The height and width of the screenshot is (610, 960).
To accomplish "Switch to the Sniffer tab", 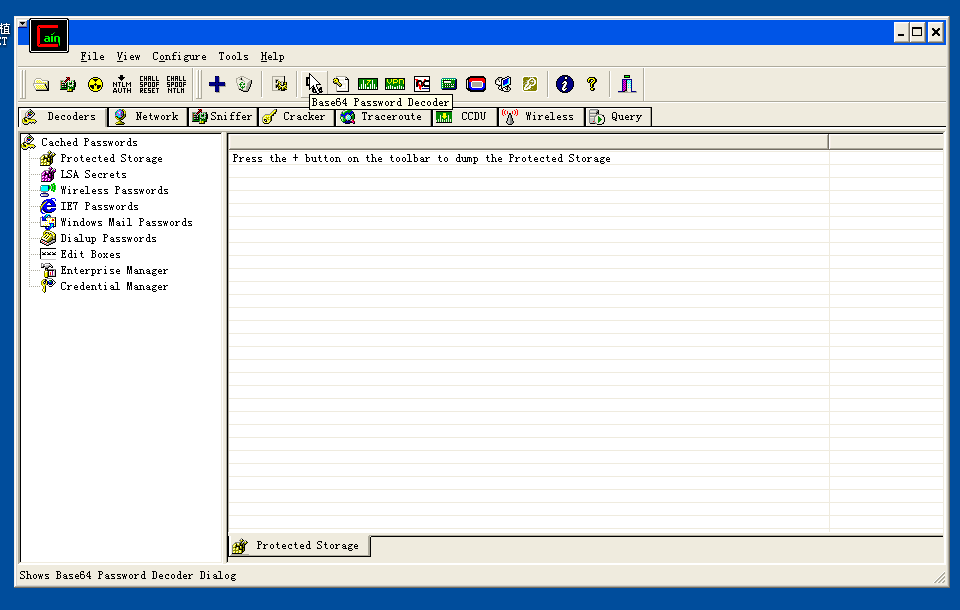I will 222,116.
